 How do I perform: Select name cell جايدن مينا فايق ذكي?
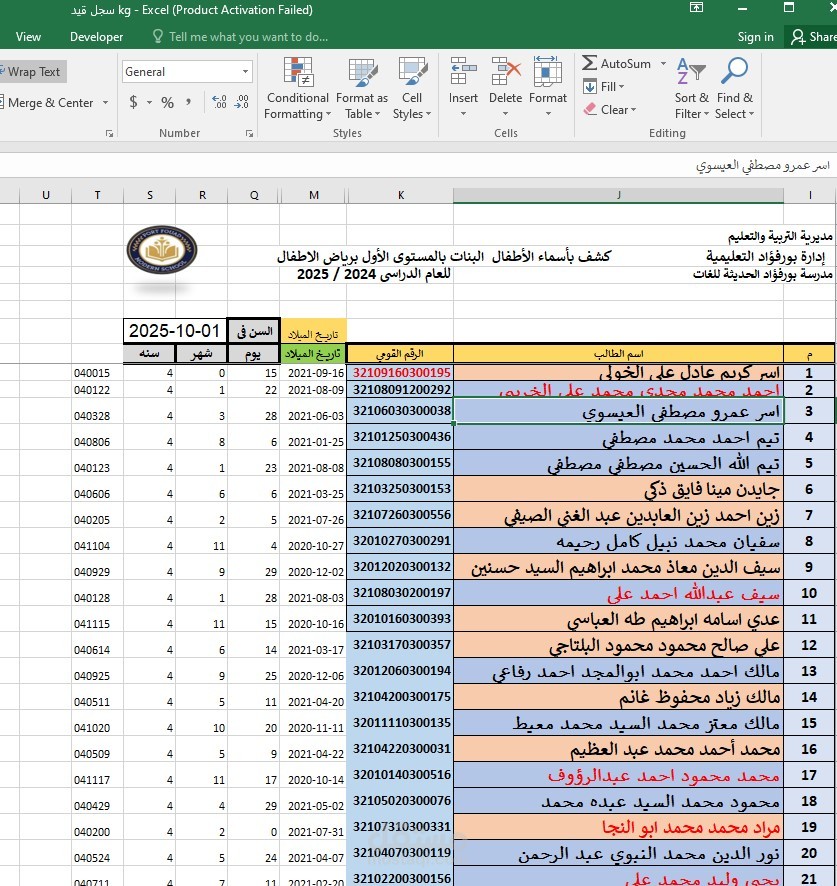point(618,489)
